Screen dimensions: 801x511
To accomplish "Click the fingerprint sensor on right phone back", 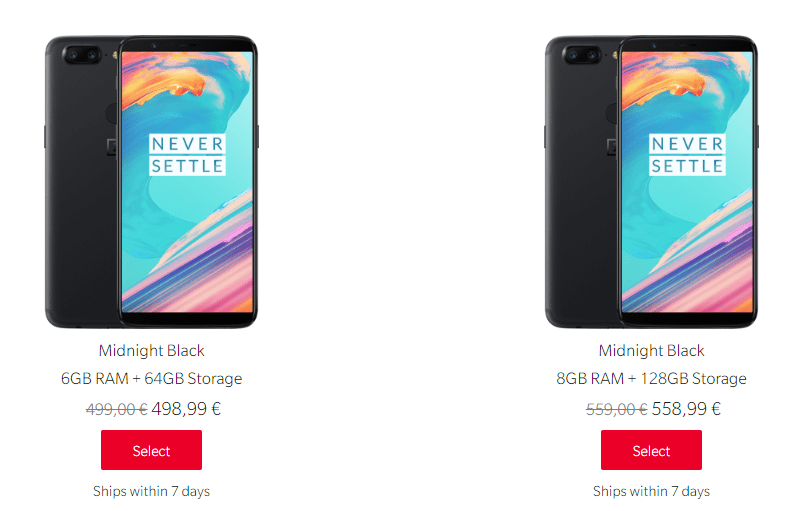I will coord(612,113).
